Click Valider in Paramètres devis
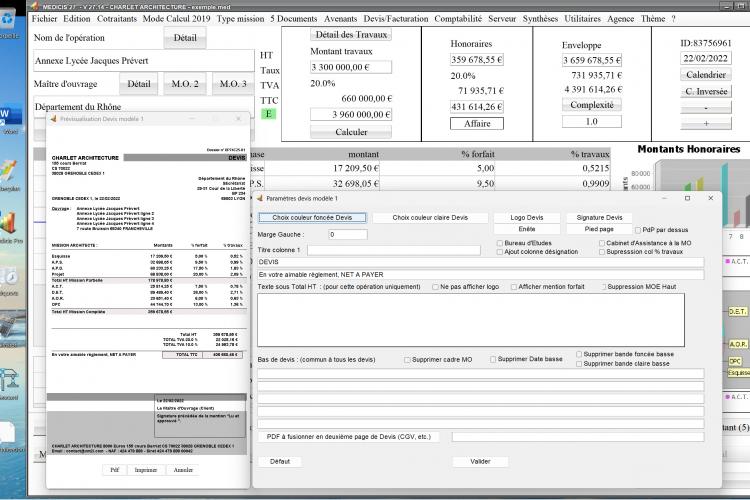 (480, 462)
